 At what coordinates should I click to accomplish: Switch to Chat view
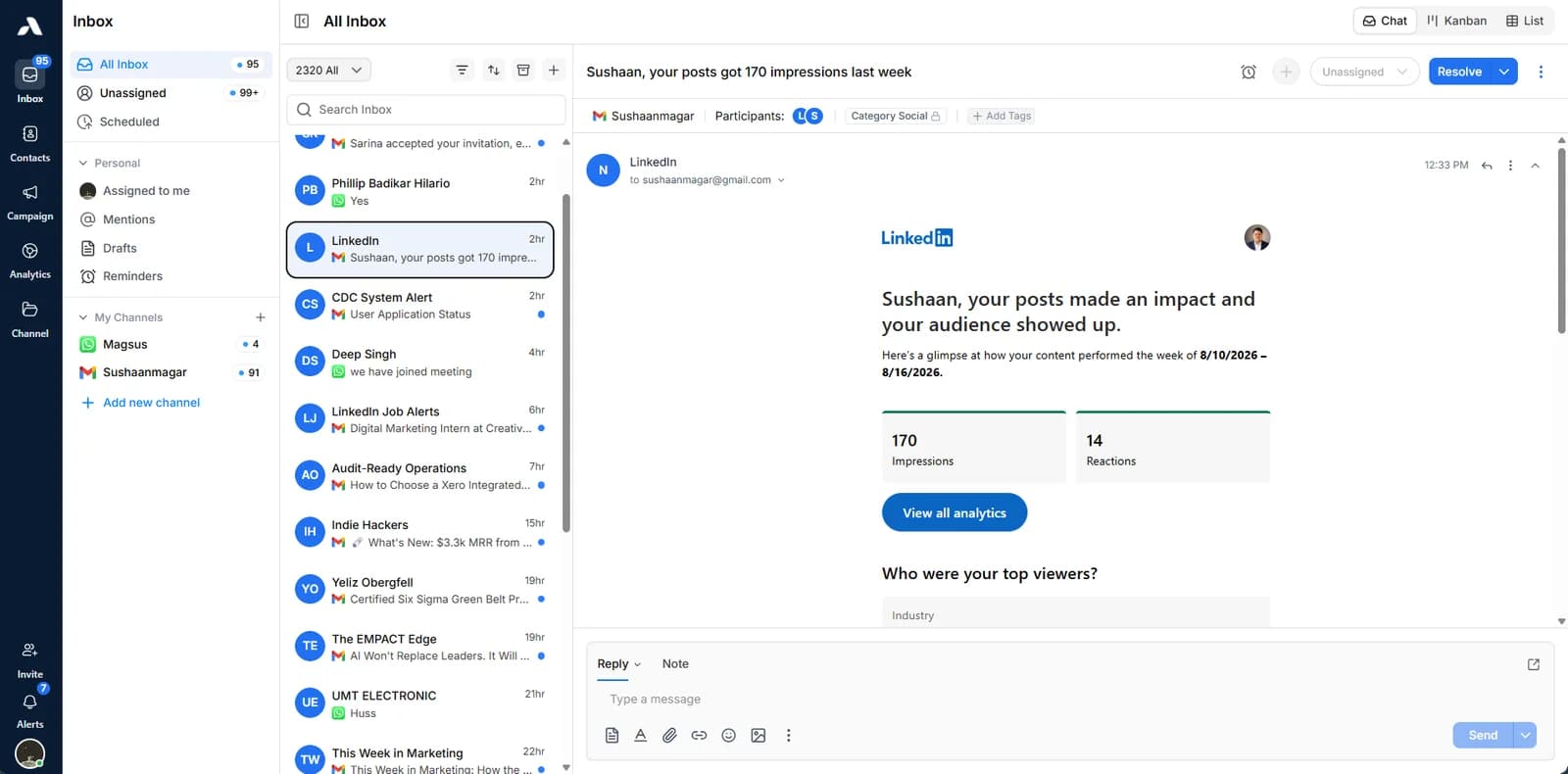[1385, 21]
